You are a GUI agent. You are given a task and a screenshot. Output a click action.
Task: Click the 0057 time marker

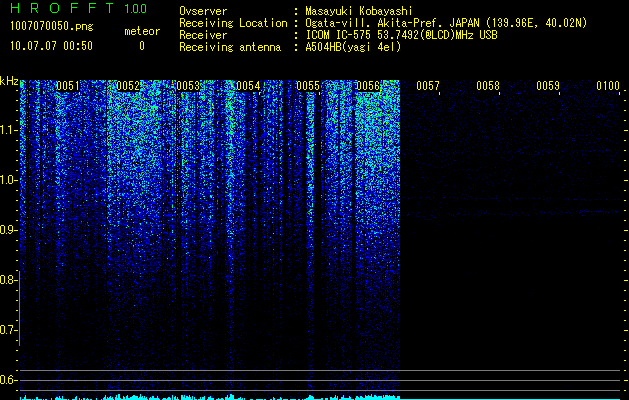pyautogui.click(x=428, y=86)
